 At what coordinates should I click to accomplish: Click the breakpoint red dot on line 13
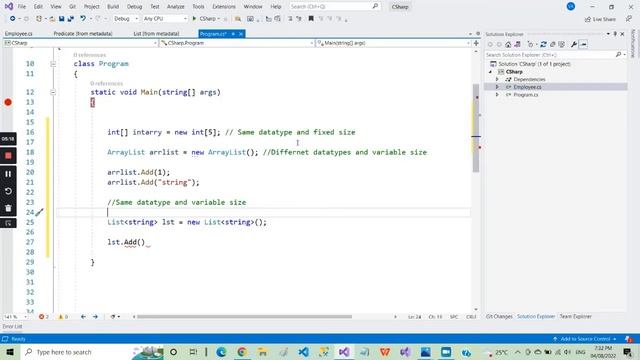pyautogui.click(x=8, y=102)
